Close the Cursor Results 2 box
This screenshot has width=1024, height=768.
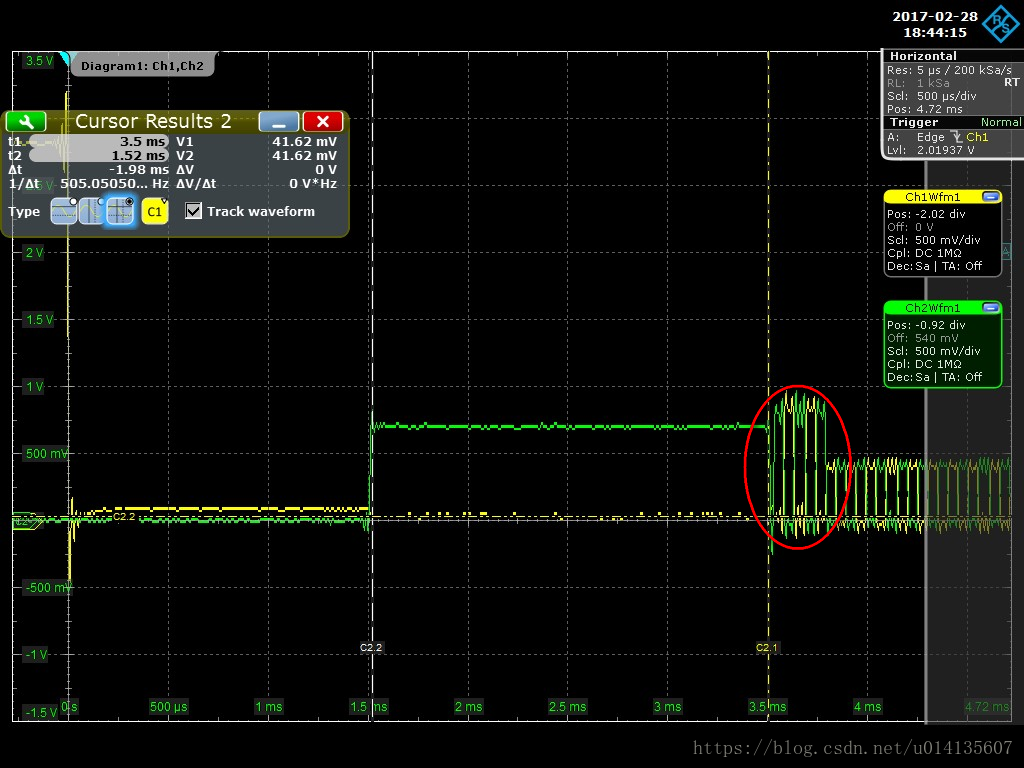322,121
